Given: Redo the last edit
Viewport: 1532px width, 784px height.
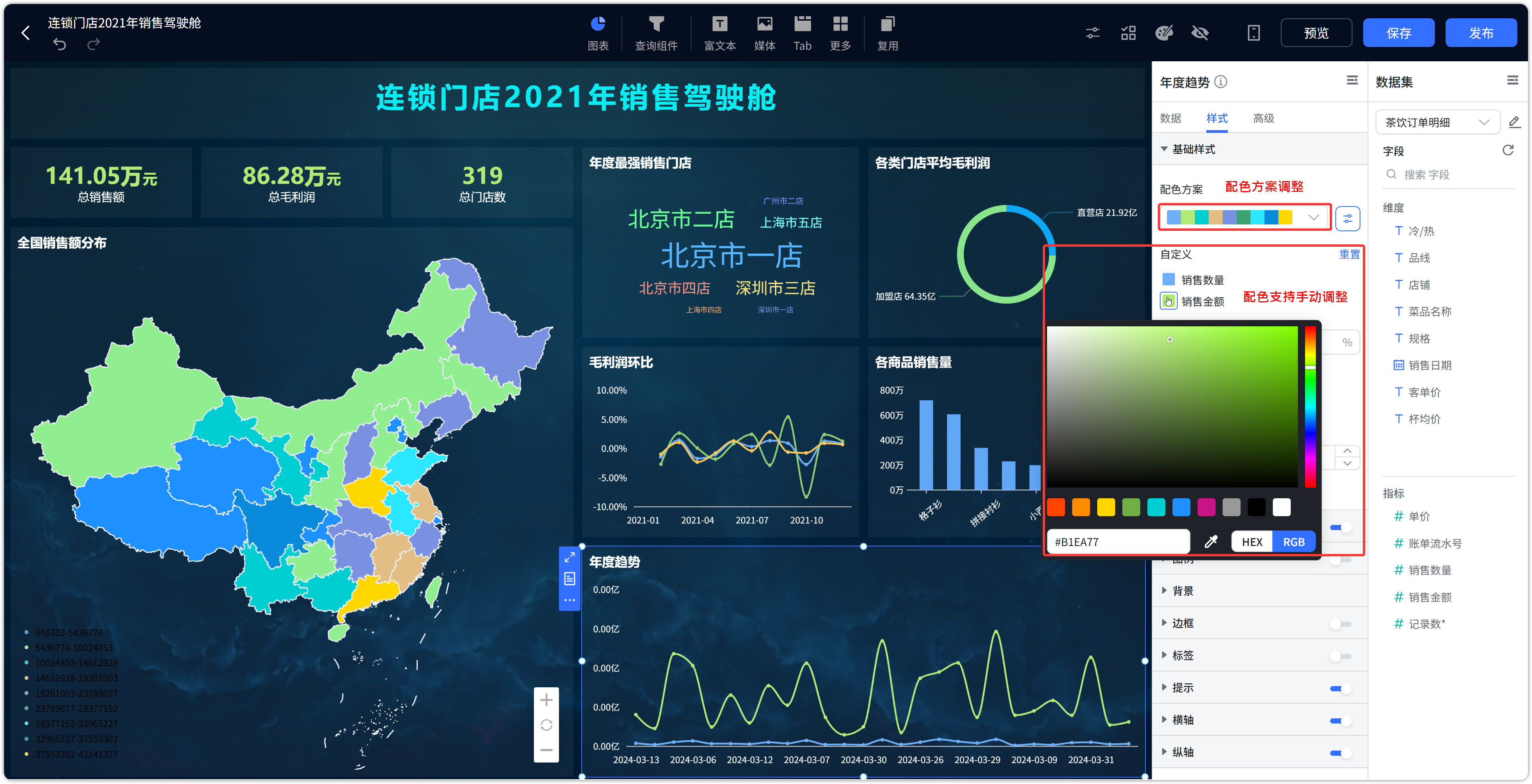Looking at the screenshot, I should click(94, 44).
